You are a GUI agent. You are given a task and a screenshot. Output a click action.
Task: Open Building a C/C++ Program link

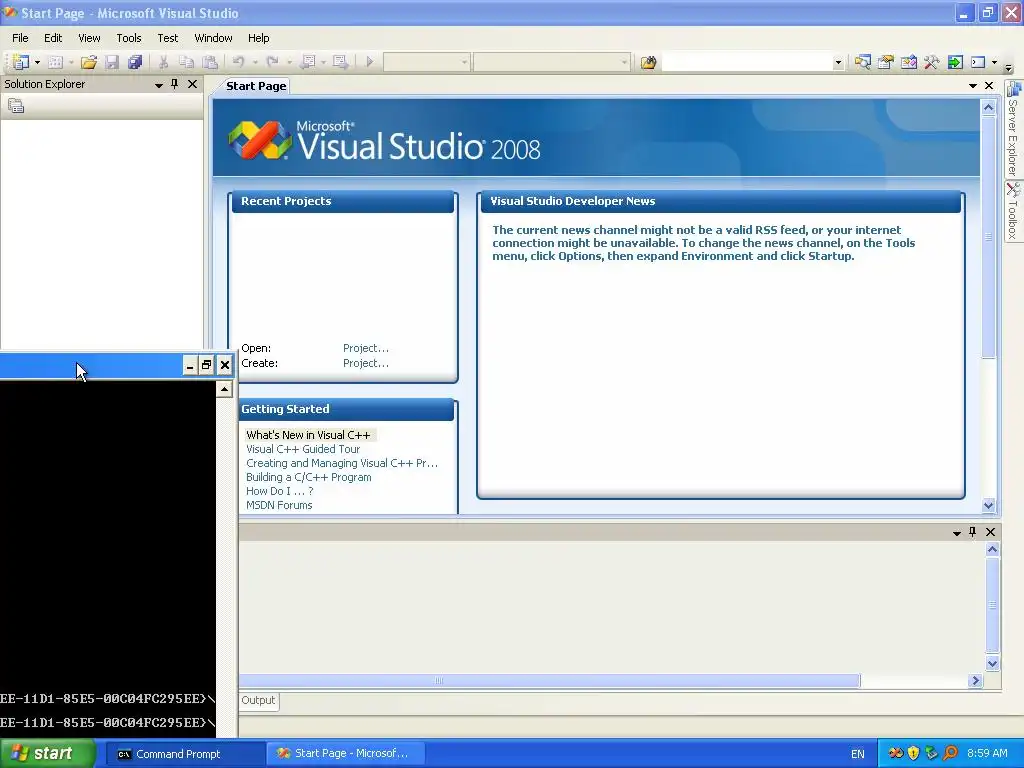[309, 477]
